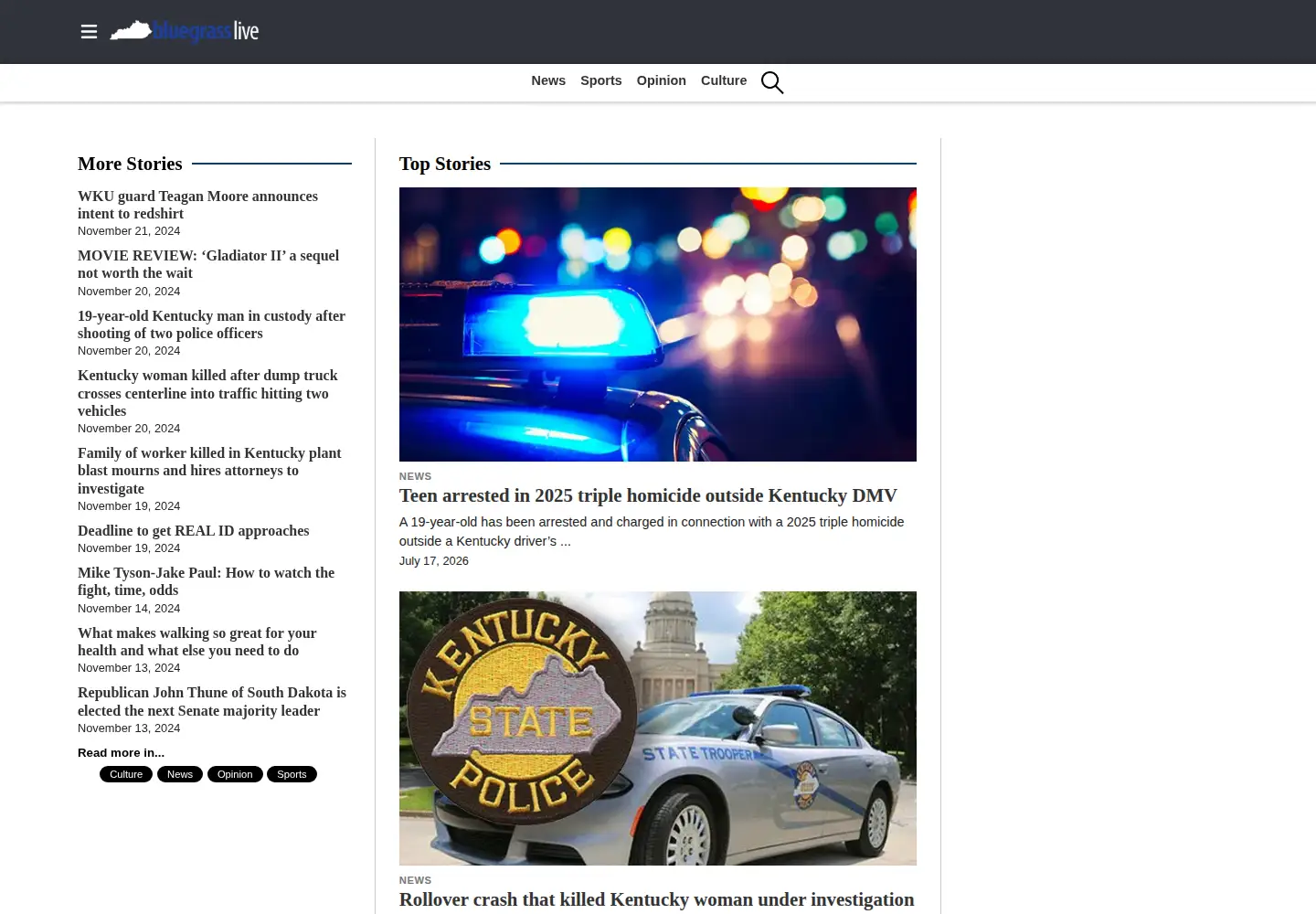Click the 'Read more in...' text
This screenshot has width=1316, height=914.
coord(121,753)
